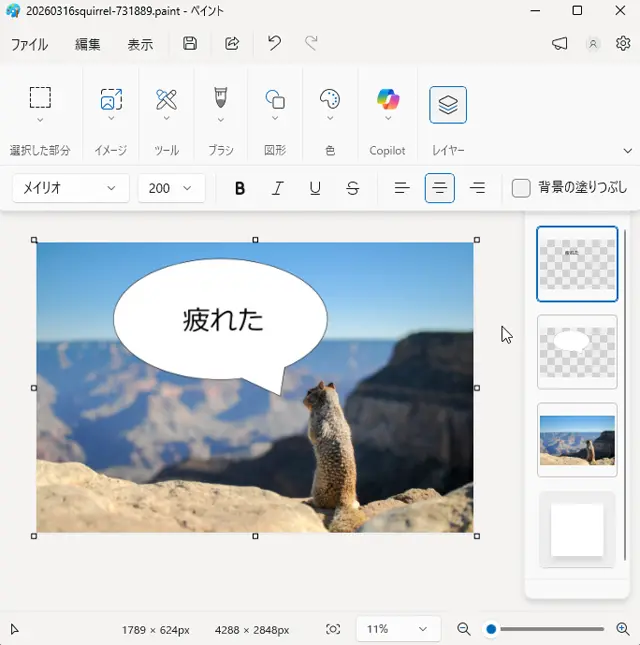Open the Color (色) palette icon
Screen dimensions: 640x645
coord(330,100)
